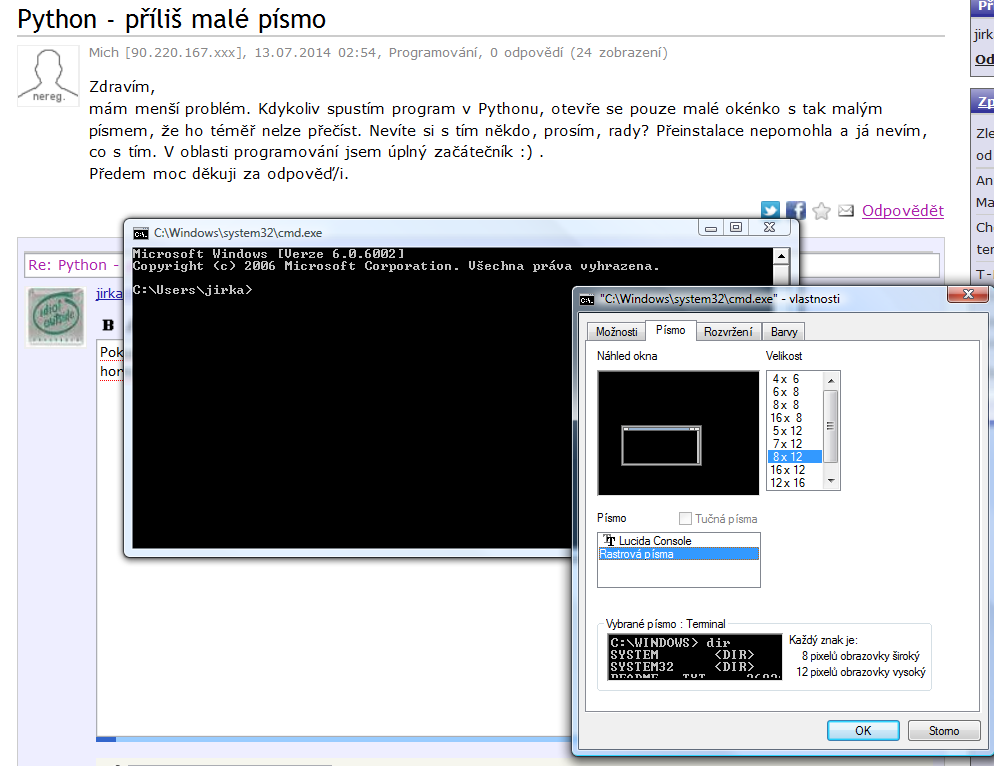The width and height of the screenshot is (994, 766).
Task: Mark post with the star icon
Action: click(821, 211)
